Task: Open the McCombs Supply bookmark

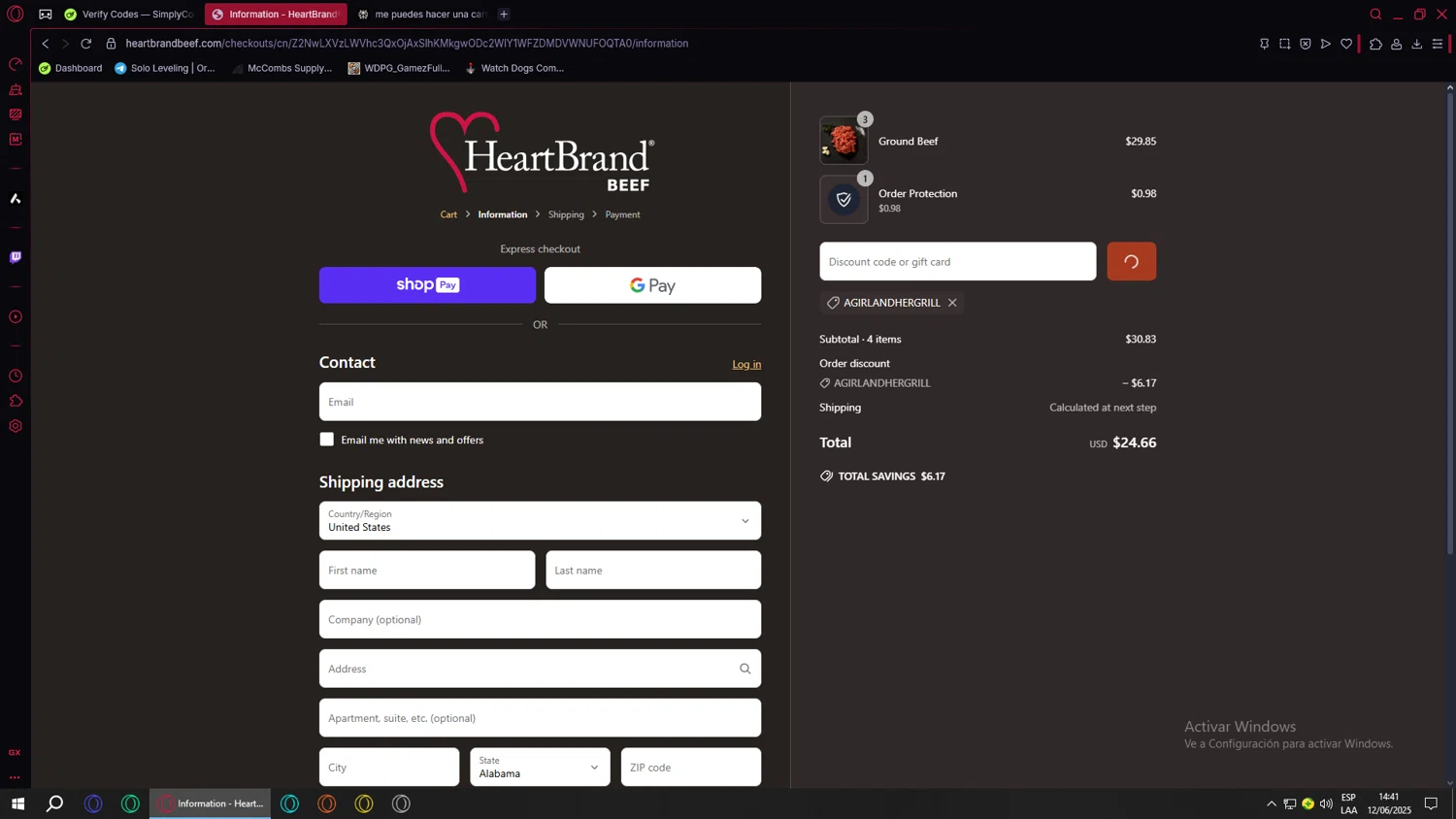Action: click(x=281, y=68)
